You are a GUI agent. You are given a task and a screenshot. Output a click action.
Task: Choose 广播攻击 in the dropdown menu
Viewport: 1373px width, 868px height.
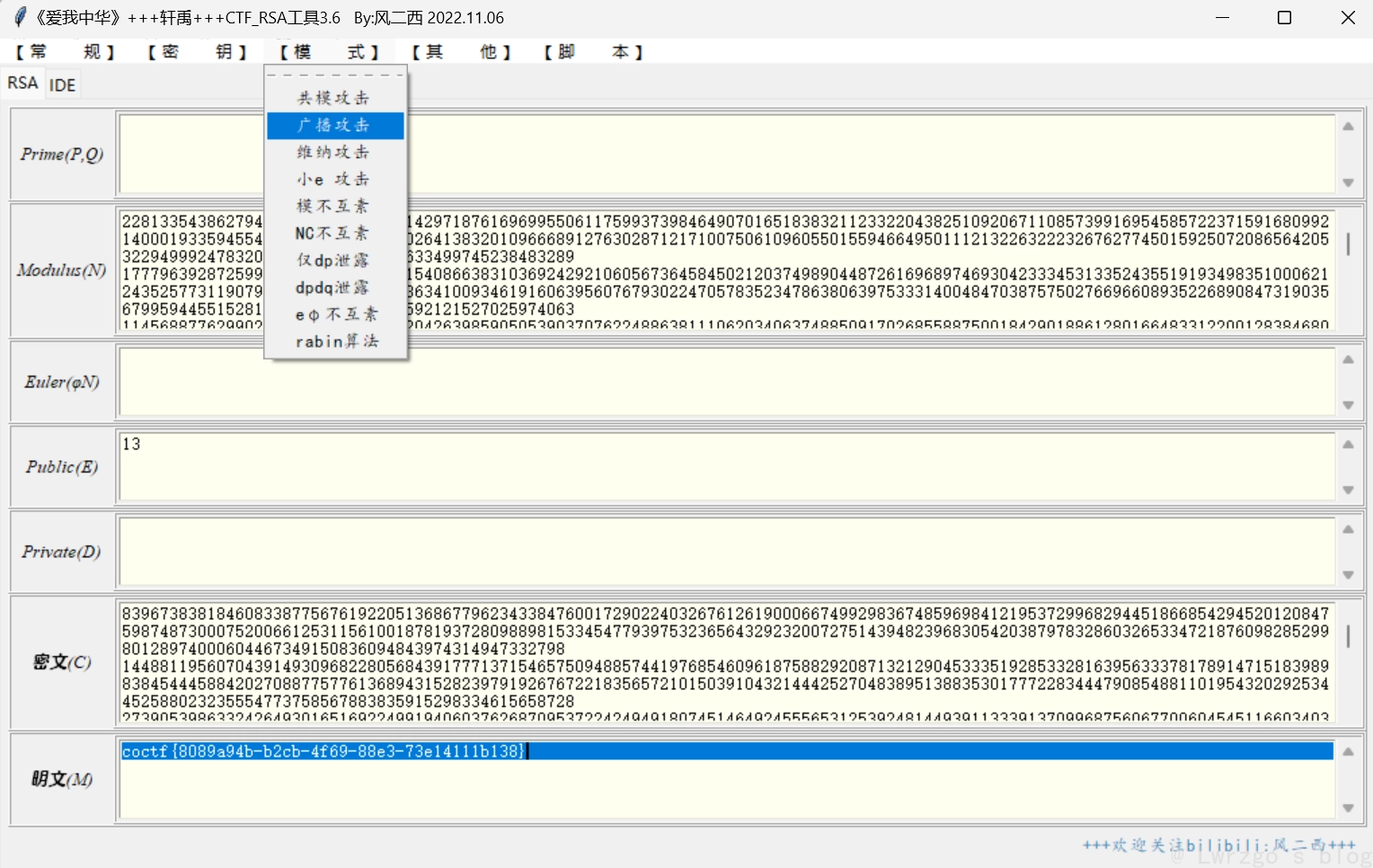335,125
